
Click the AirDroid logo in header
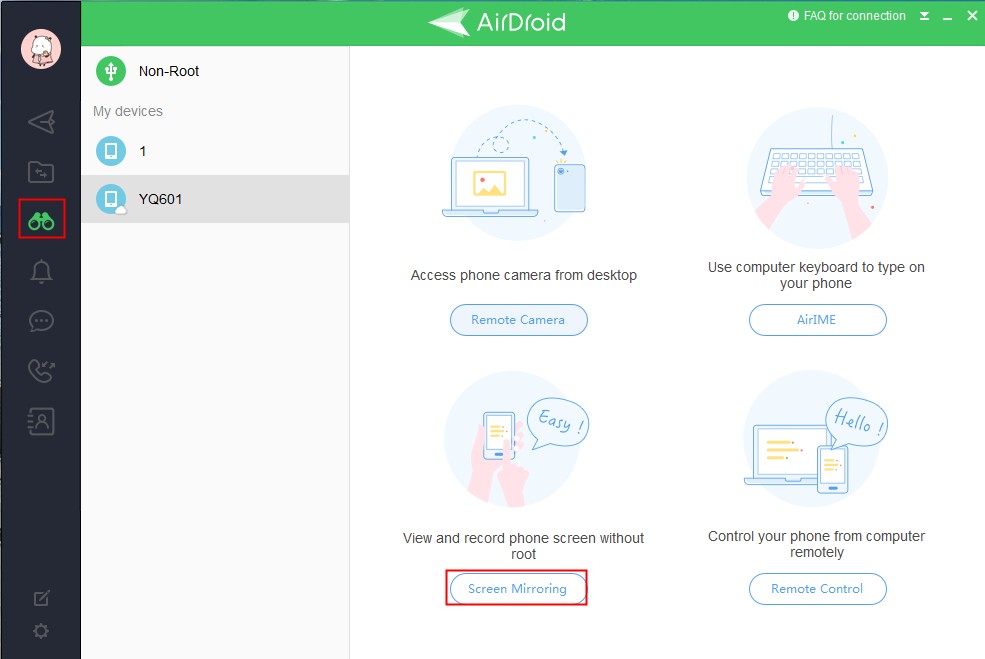[497, 22]
